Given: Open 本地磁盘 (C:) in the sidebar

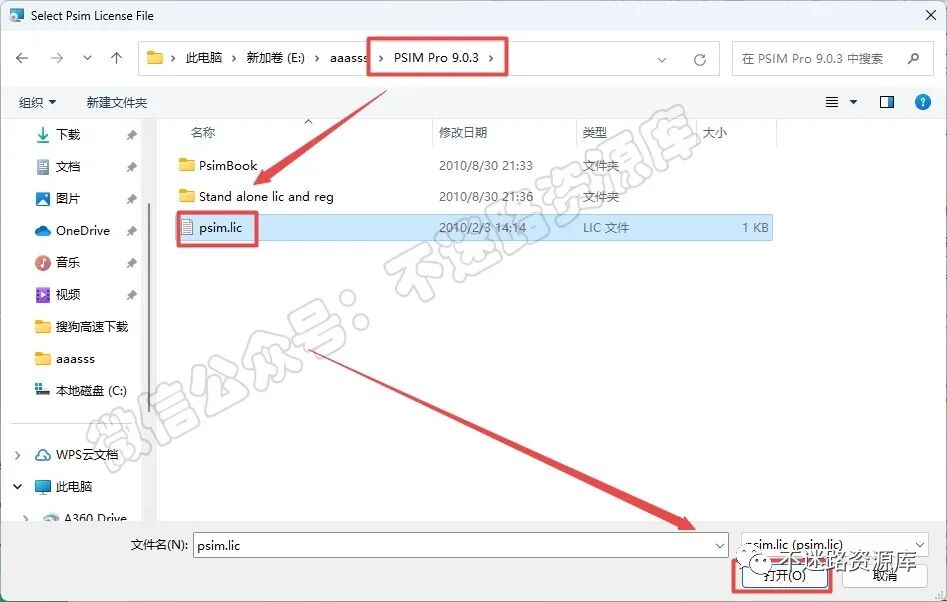Looking at the screenshot, I should tap(91, 391).
